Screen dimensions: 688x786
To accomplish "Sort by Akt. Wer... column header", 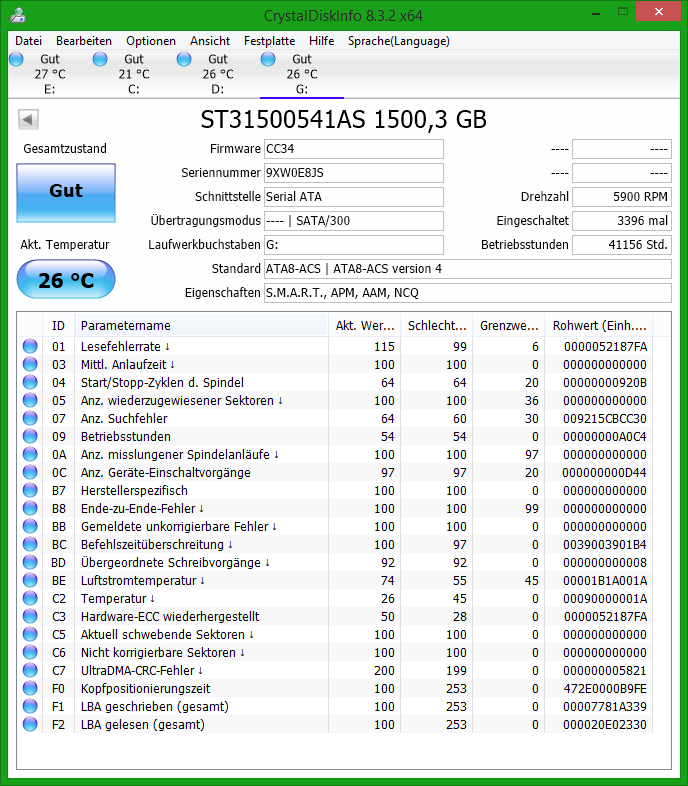I will click(365, 326).
